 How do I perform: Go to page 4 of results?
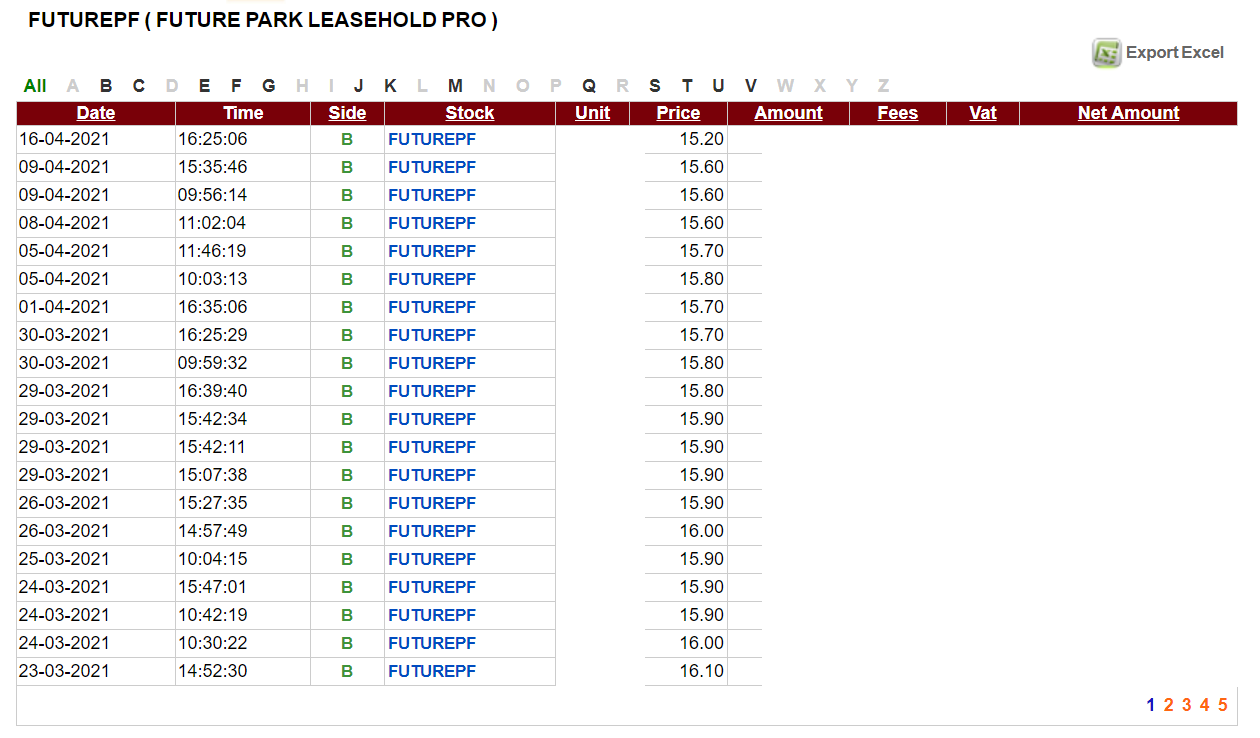(1205, 705)
